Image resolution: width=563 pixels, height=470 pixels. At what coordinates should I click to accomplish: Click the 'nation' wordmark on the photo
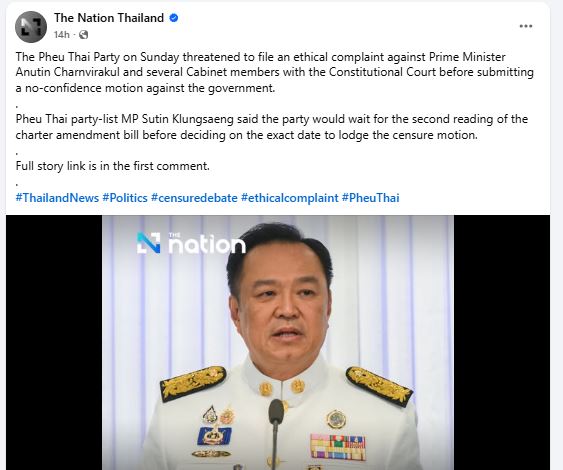coord(207,244)
